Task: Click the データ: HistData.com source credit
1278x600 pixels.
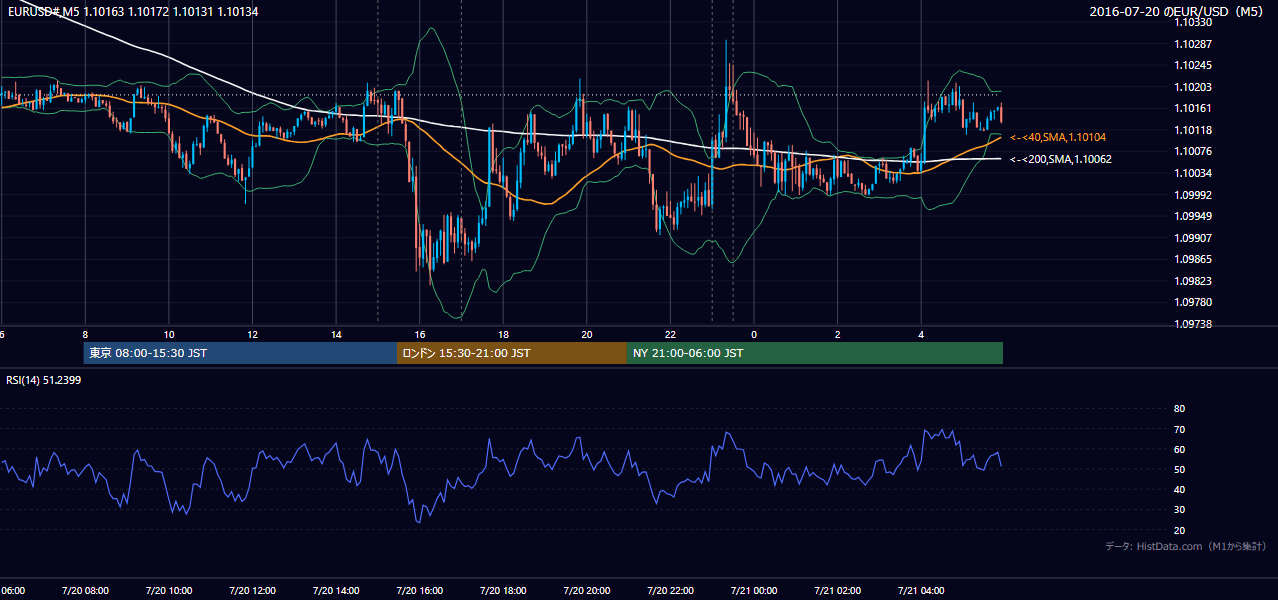Action: (x=1185, y=547)
